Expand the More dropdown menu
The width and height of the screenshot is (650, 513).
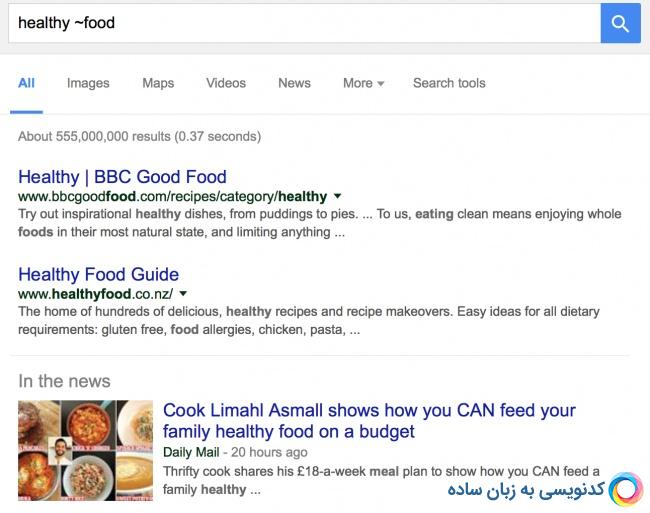(363, 83)
